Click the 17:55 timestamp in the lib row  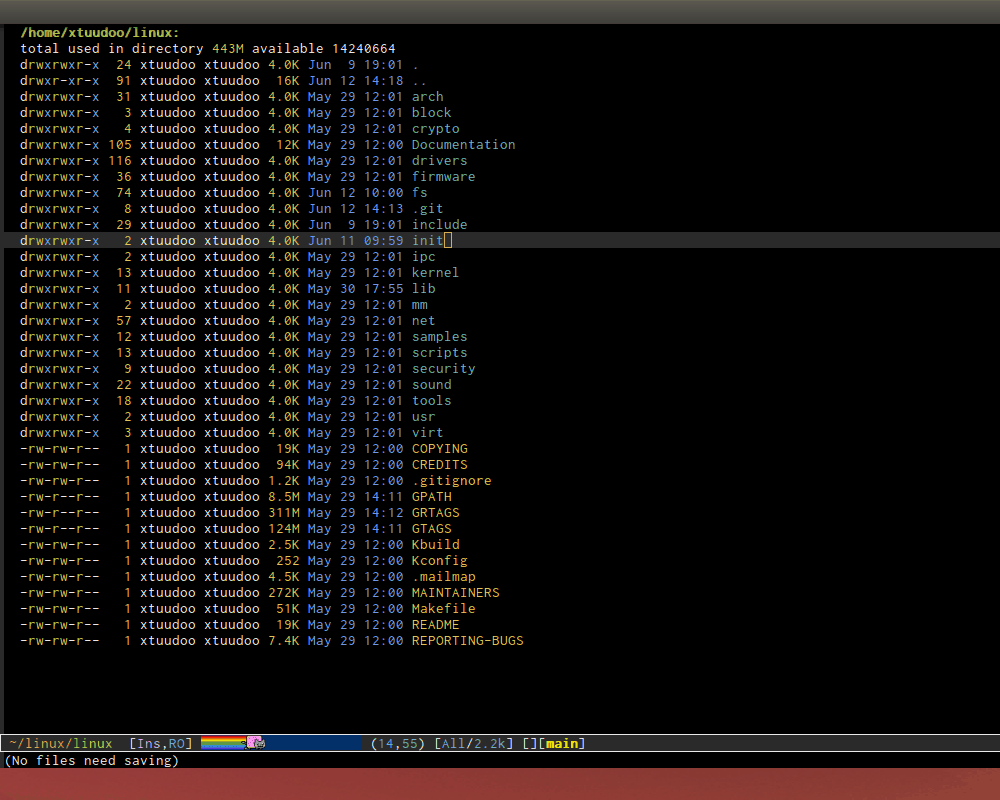383,288
